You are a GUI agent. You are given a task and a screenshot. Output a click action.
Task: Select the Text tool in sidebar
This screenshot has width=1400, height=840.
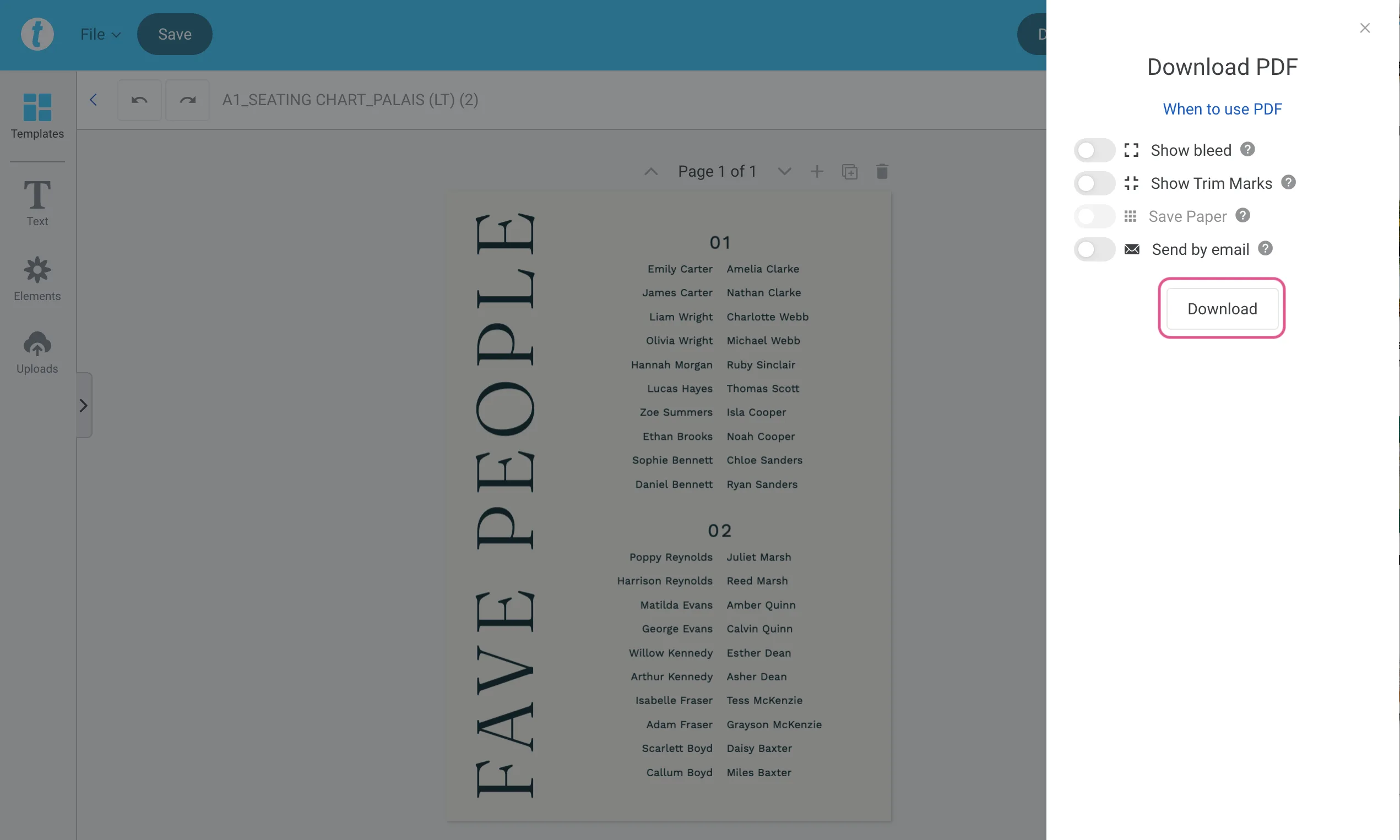click(37, 201)
